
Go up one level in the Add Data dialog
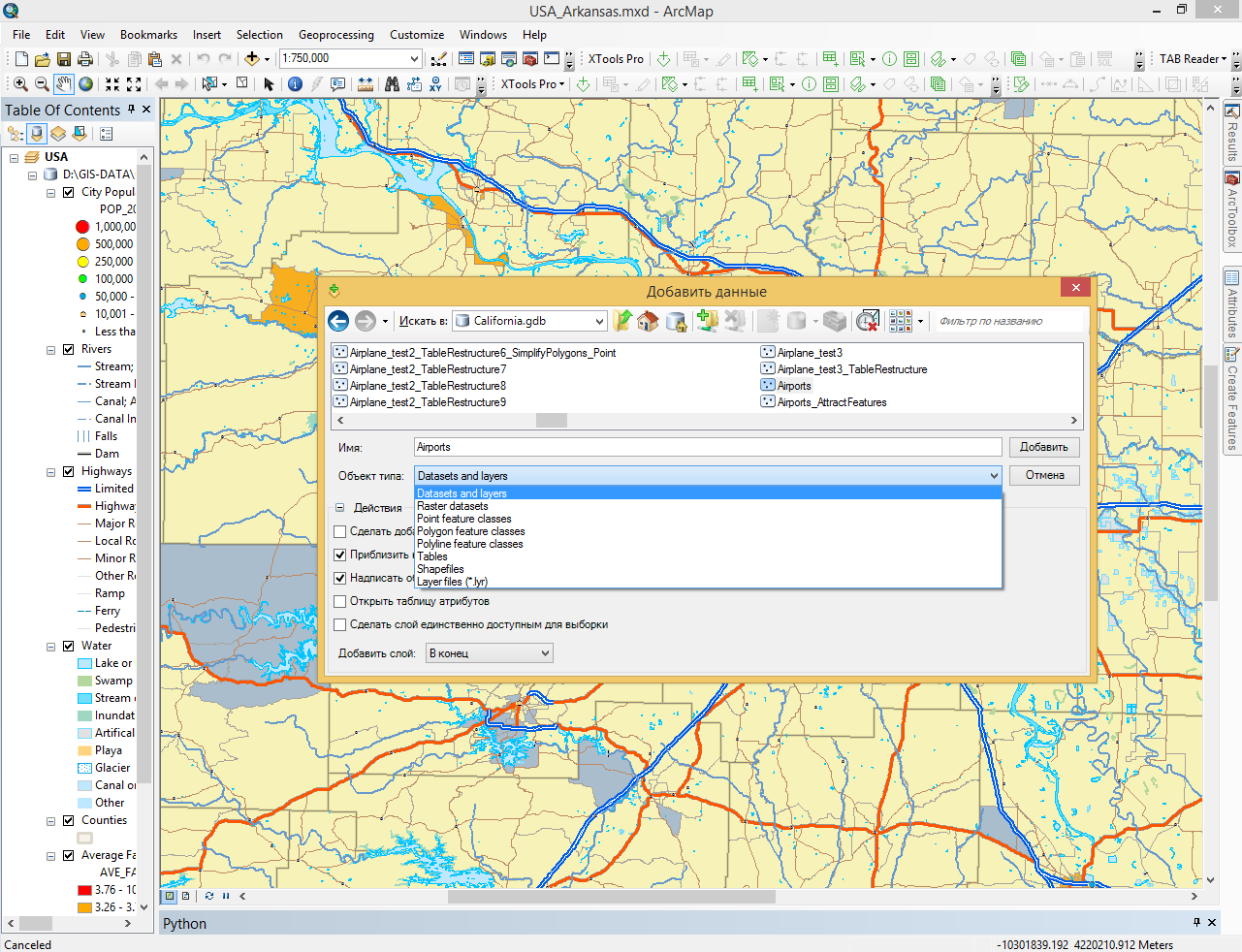[622, 321]
